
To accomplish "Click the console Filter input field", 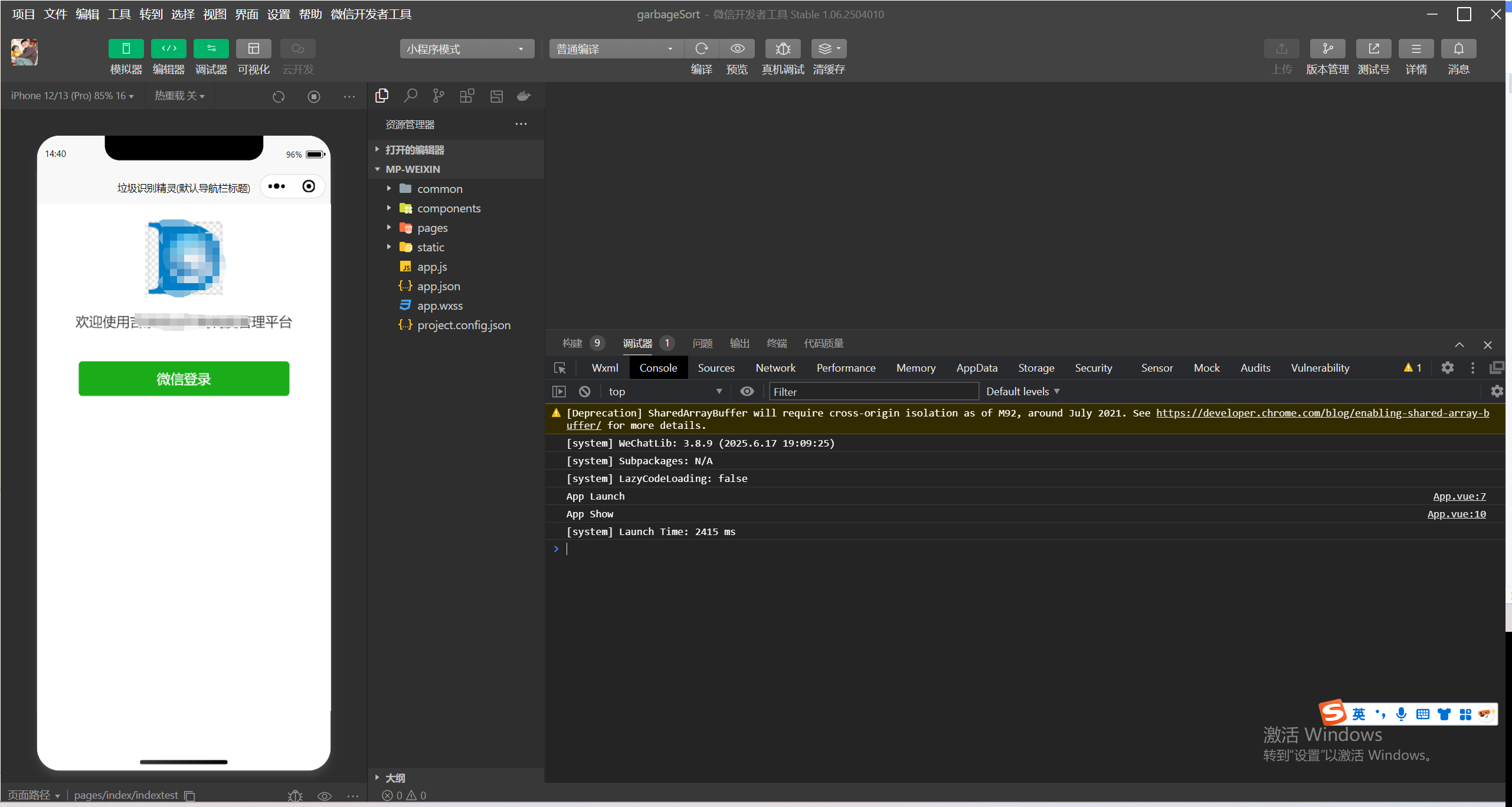I will tap(872, 392).
